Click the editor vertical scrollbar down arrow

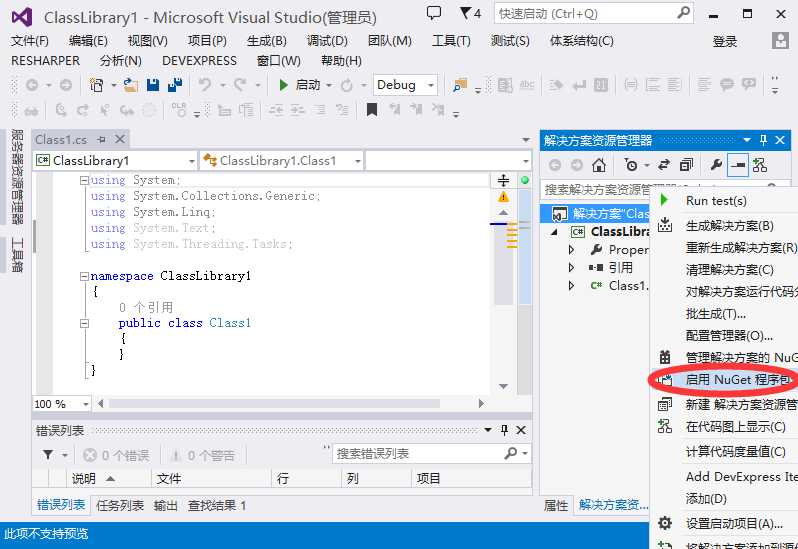[x=503, y=386]
